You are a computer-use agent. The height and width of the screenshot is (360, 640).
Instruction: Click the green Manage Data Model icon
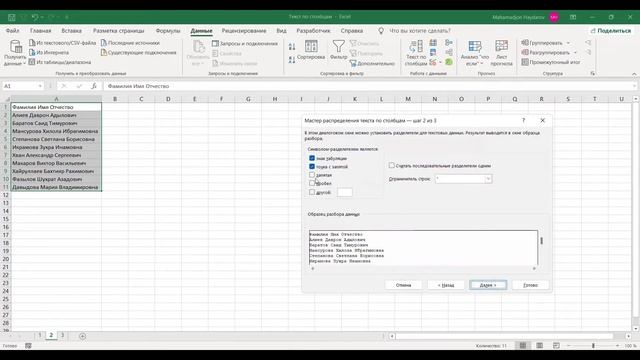(449, 62)
